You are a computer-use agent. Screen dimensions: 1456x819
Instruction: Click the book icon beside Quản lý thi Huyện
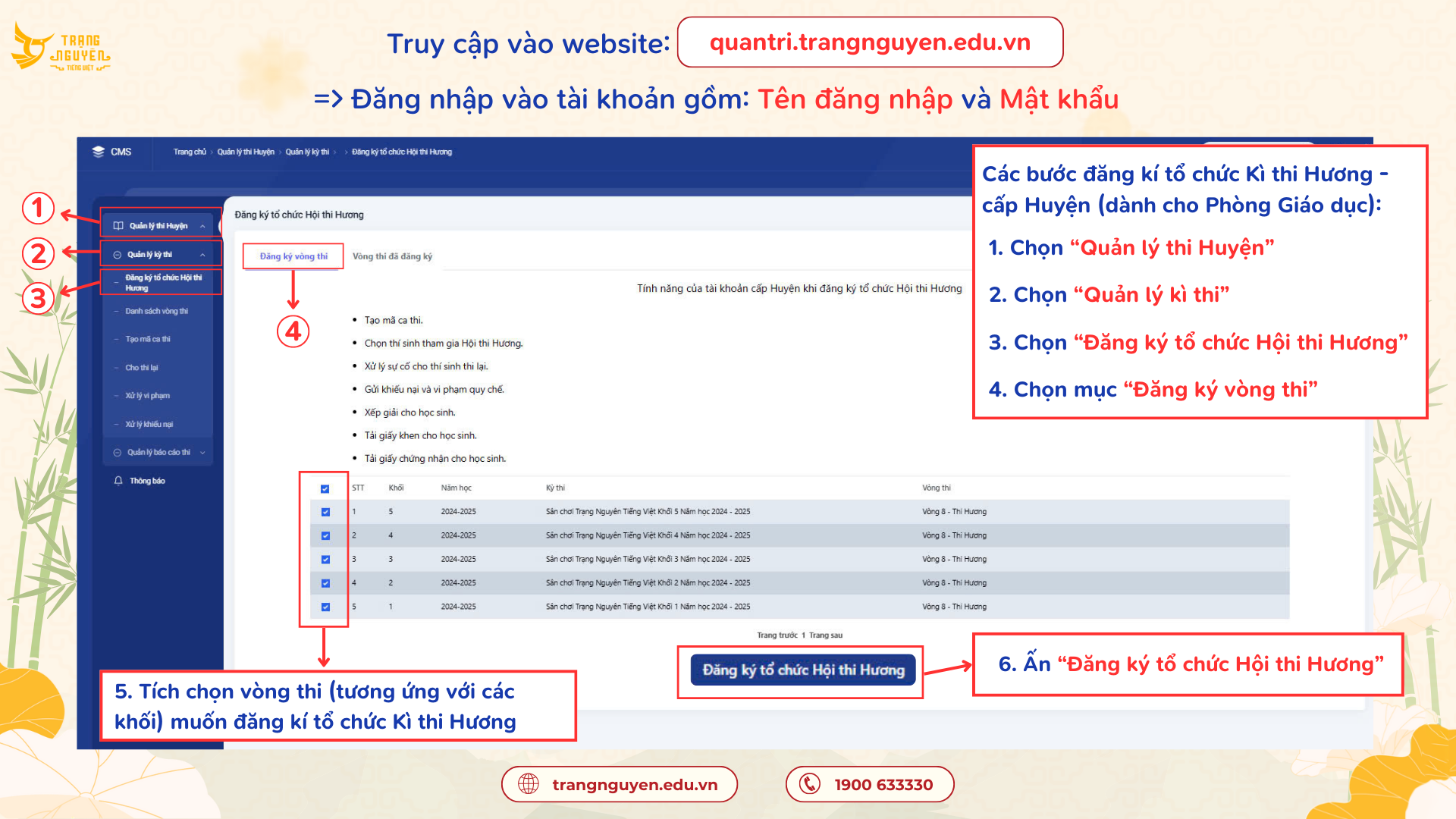coord(118,226)
